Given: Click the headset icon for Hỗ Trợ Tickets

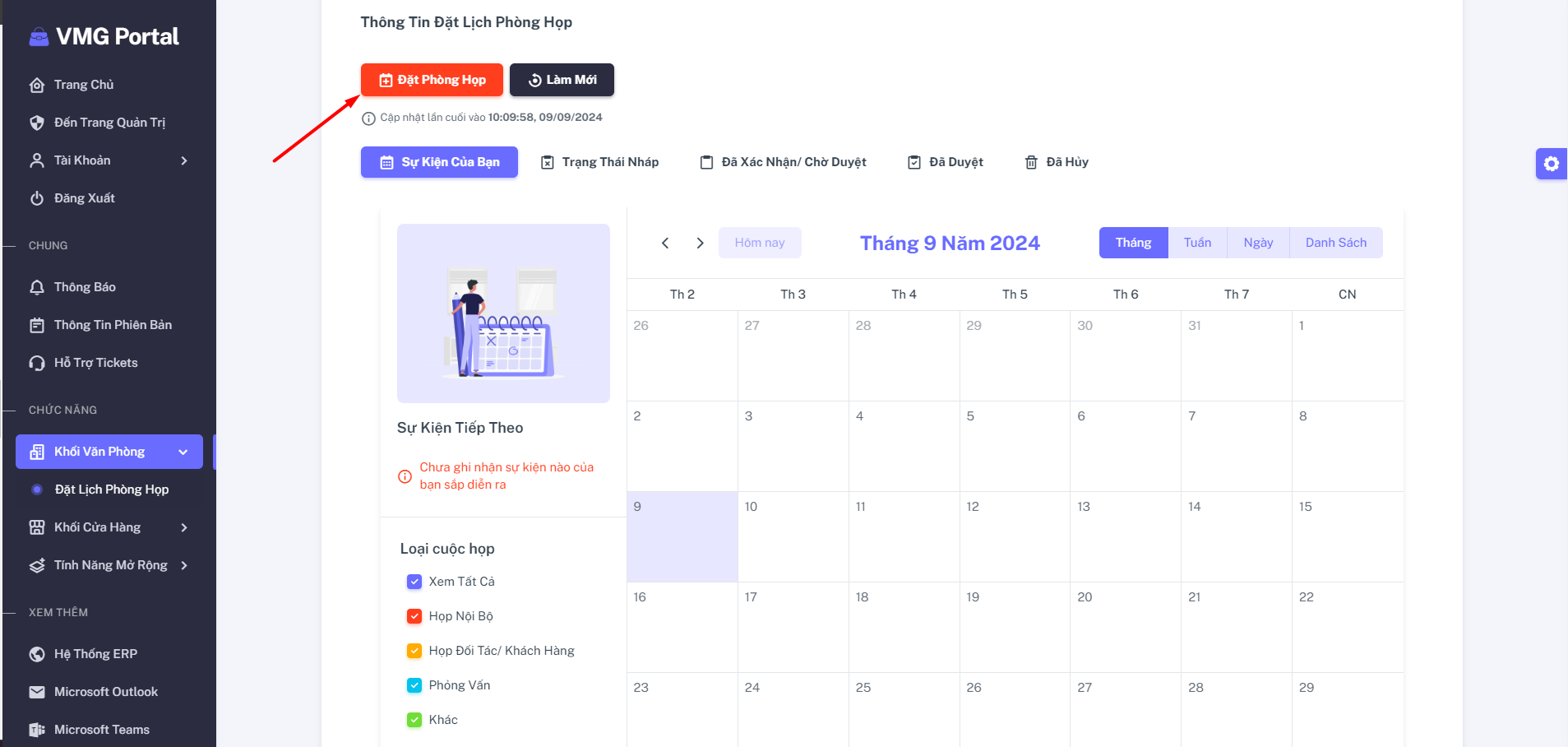Looking at the screenshot, I should (37, 364).
